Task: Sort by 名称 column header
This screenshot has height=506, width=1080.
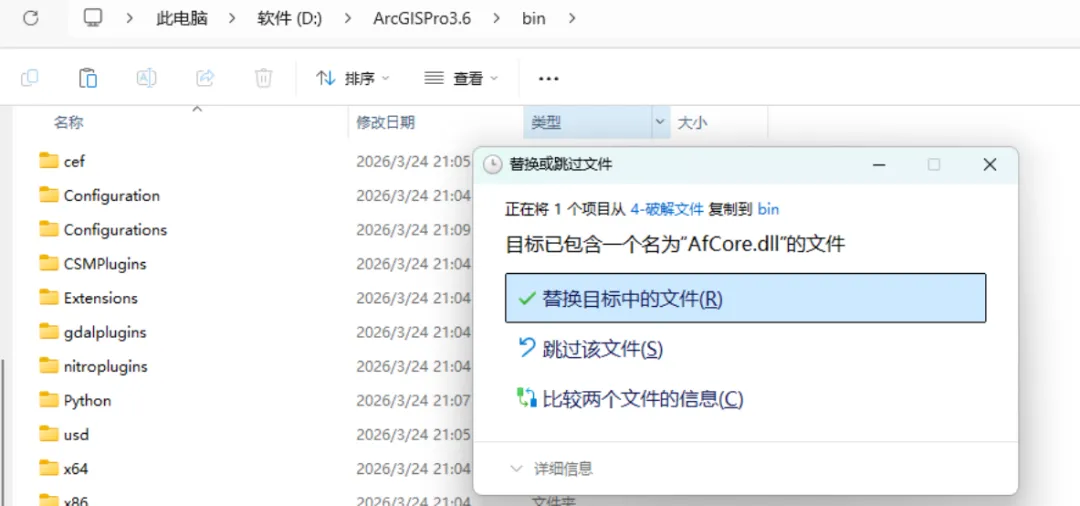Action: coord(69,123)
